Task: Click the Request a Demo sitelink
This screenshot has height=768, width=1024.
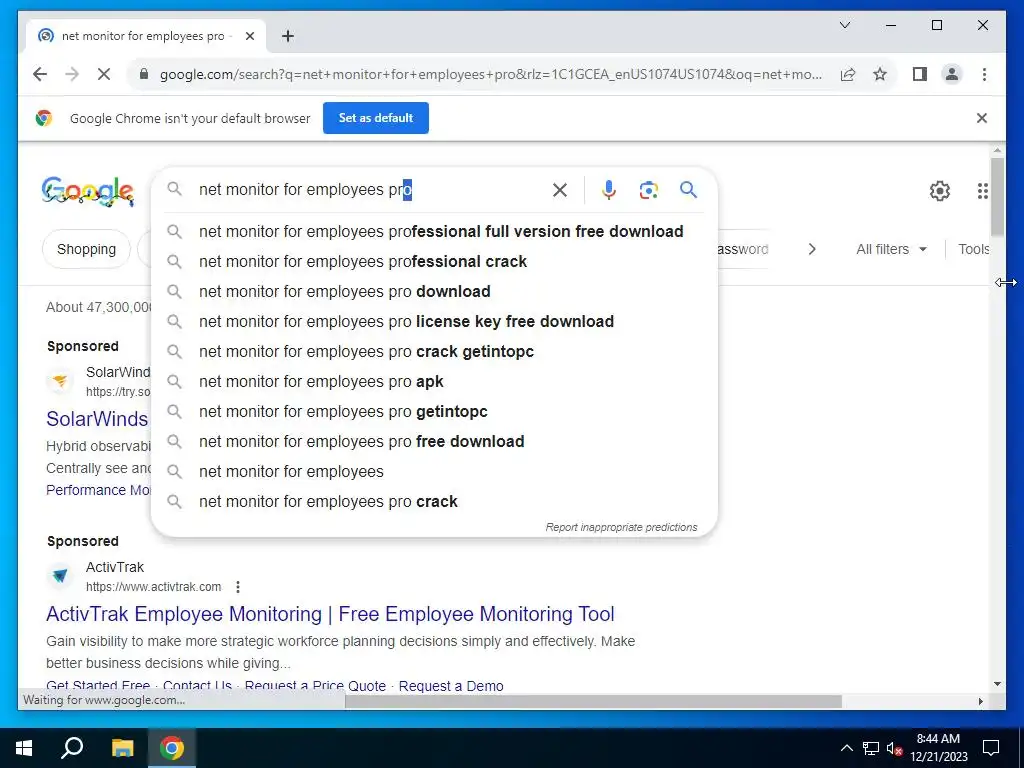Action: point(451,686)
